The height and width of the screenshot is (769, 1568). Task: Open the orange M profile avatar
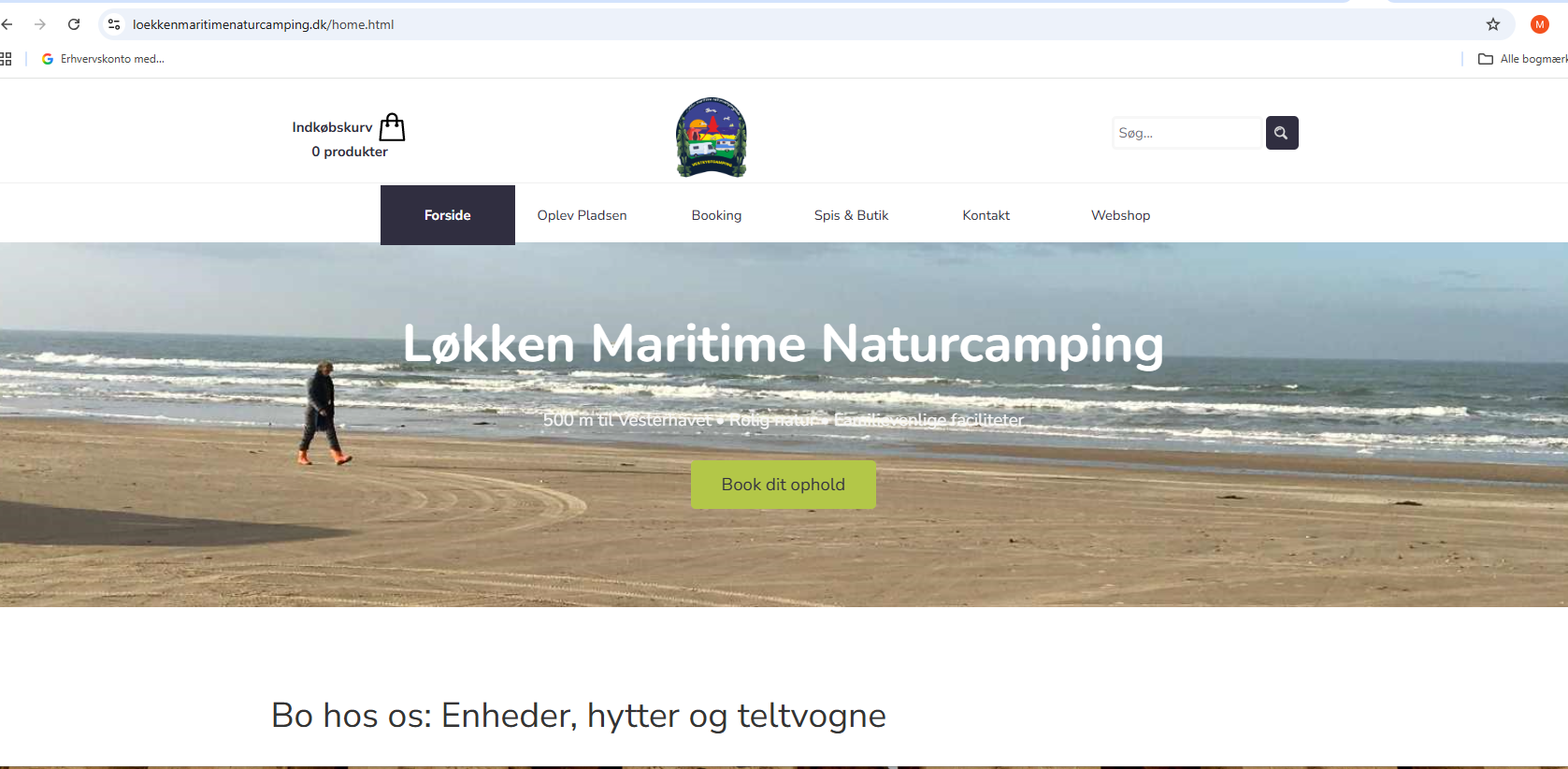tap(1540, 24)
